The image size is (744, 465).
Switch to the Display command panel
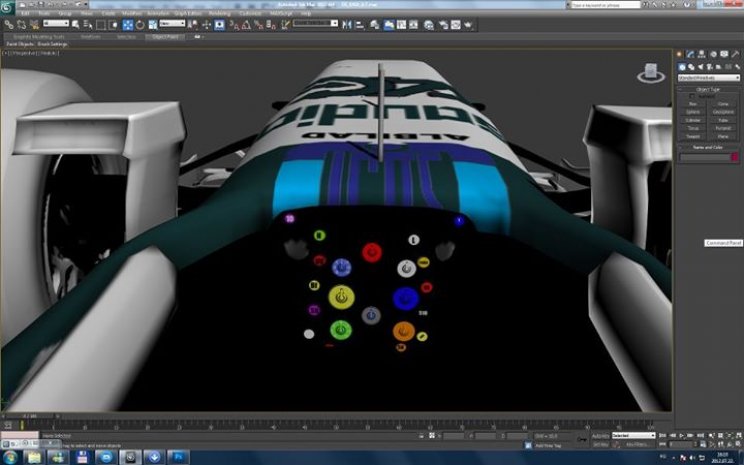tap(724, 55)
